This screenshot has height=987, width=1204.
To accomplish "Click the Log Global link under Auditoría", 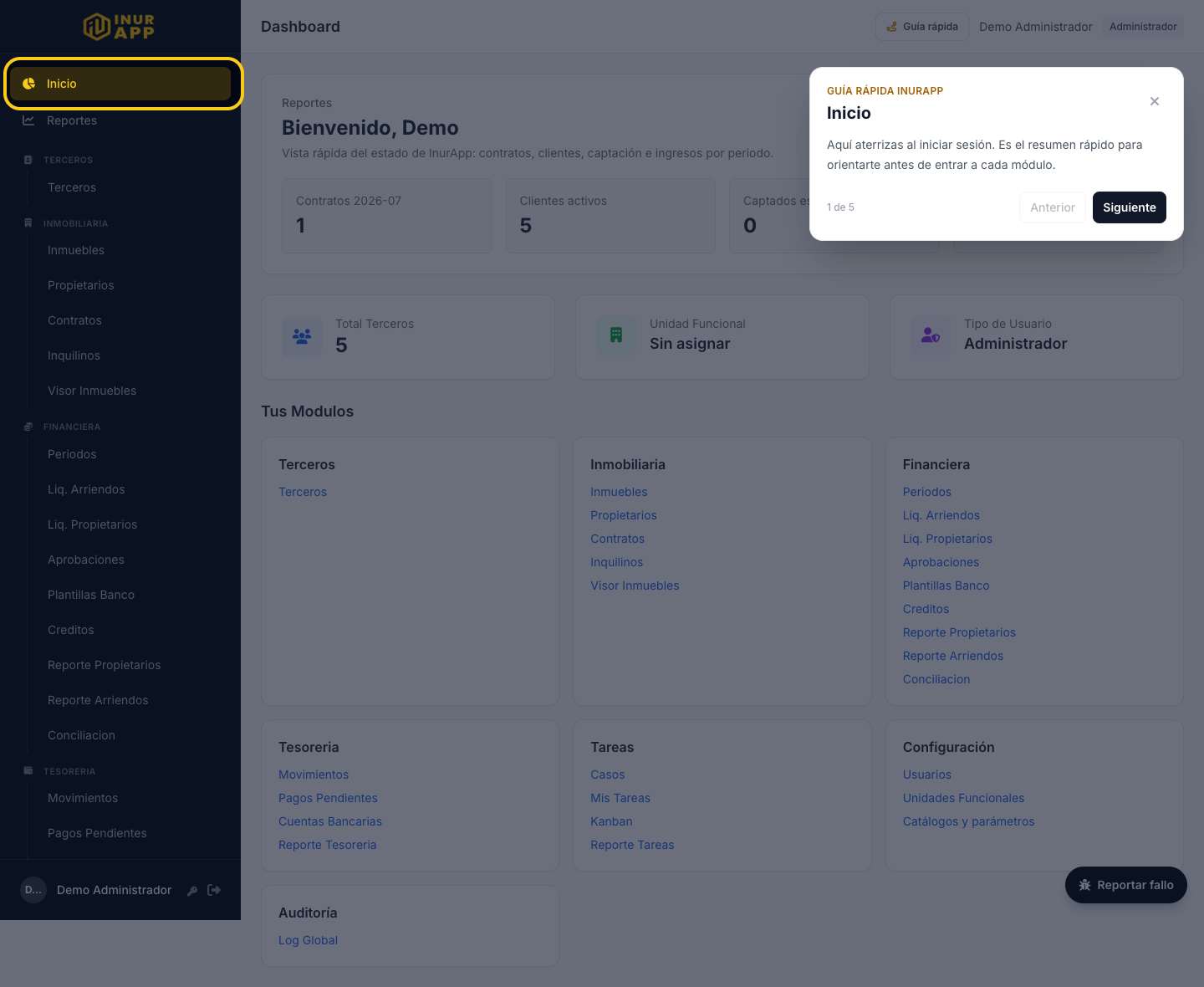I will click(308, 940).
